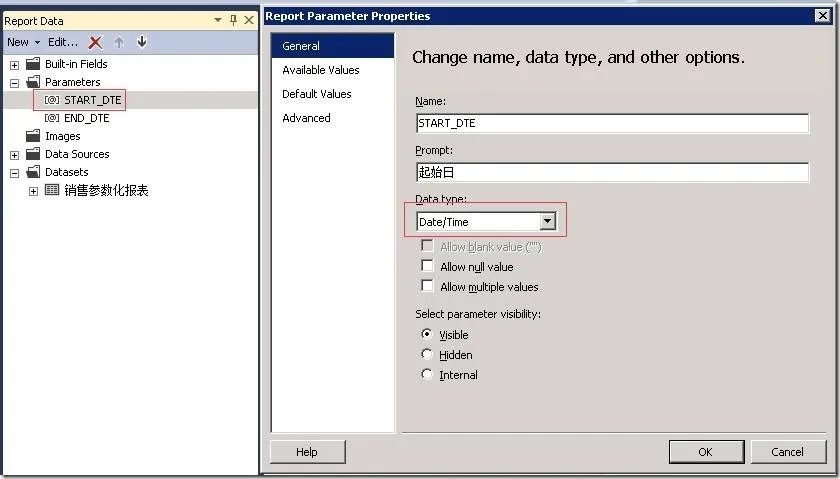Switch to the General page

[333, 46]
